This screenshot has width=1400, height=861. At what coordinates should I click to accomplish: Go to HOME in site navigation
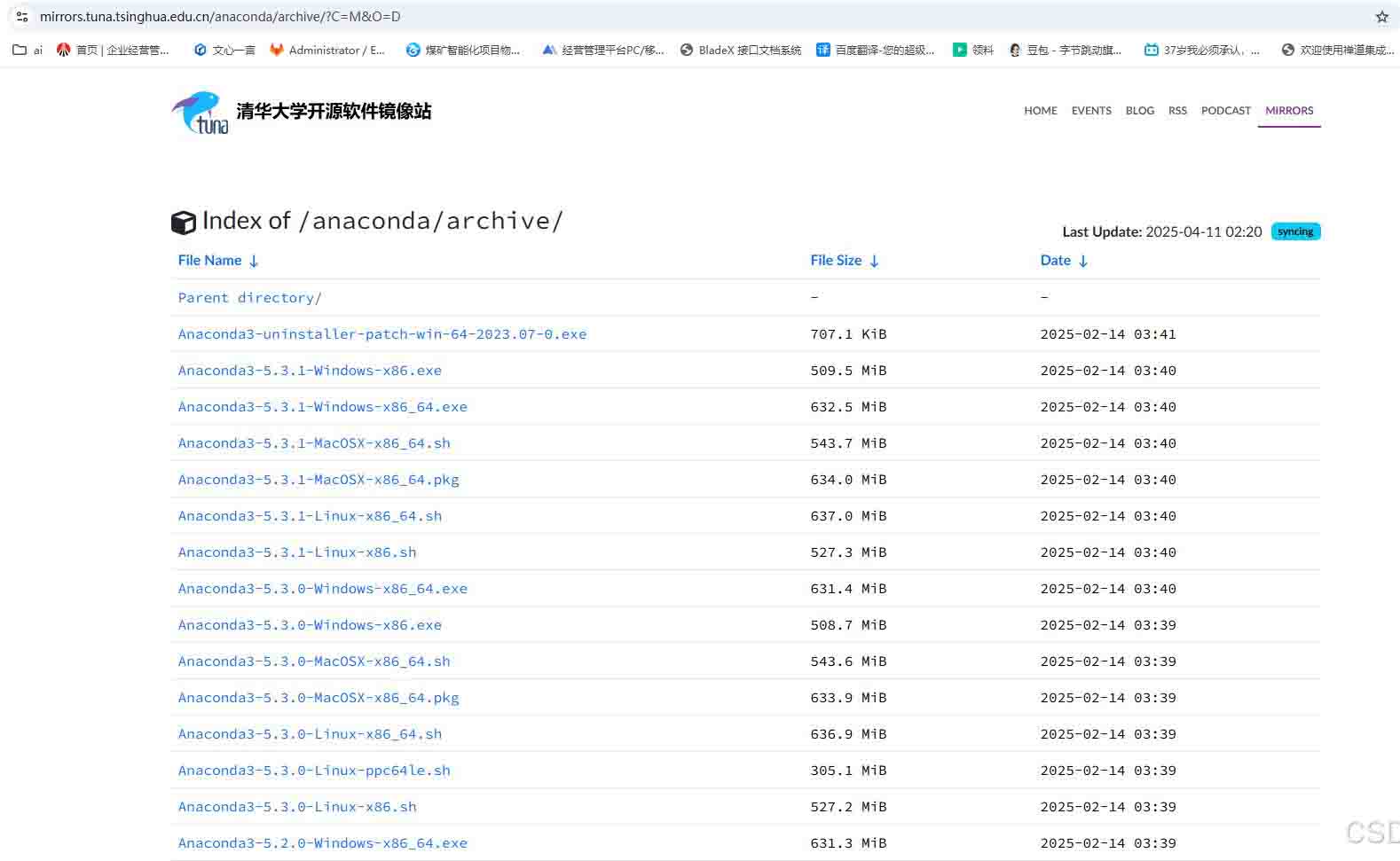(x=1041, y=111)
